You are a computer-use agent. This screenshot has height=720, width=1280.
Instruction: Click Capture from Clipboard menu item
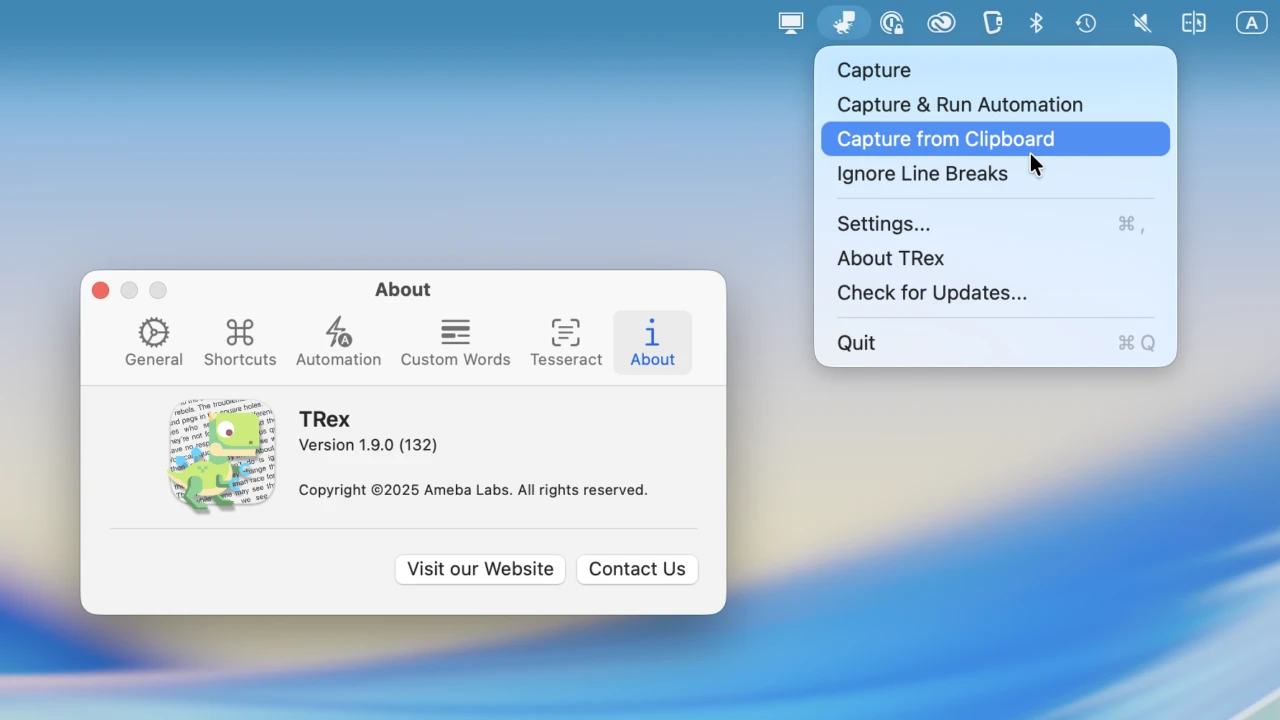(x=945, y=139)
